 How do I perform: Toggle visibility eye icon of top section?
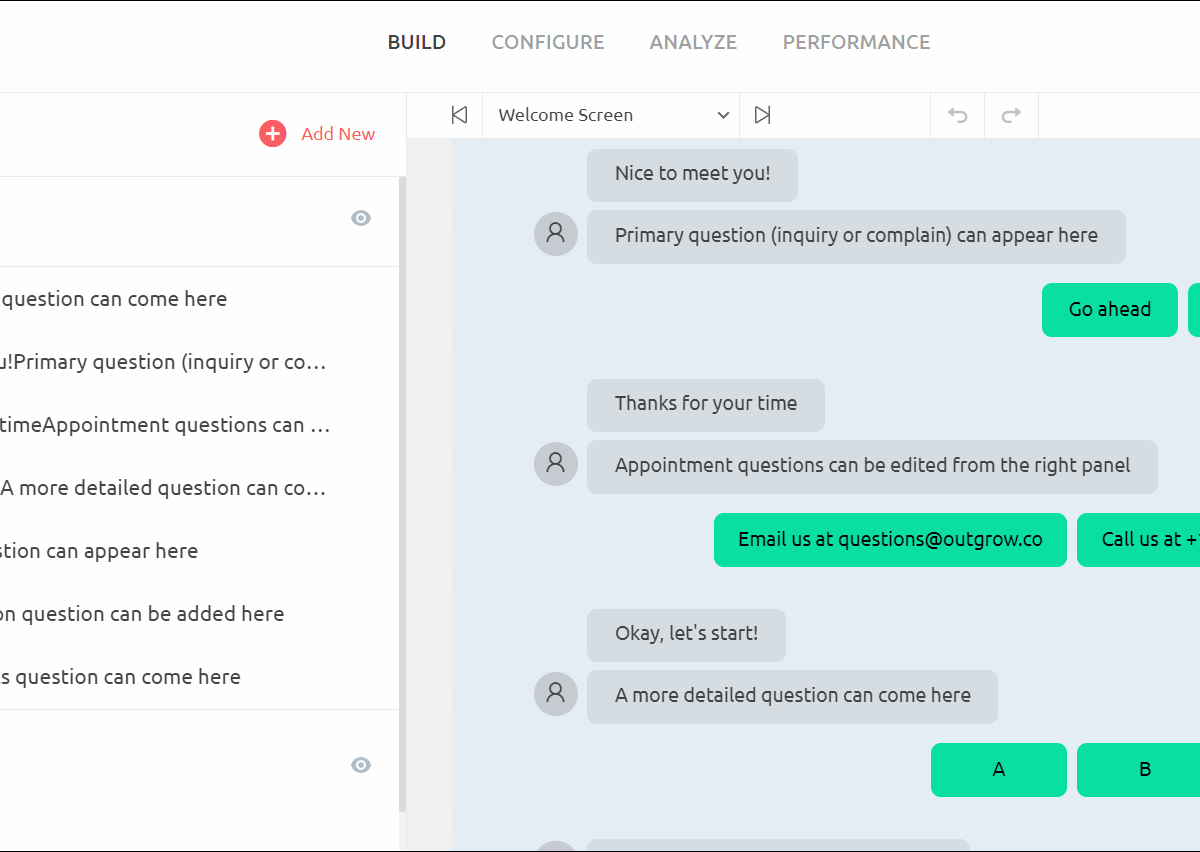(x=361, y=218)
